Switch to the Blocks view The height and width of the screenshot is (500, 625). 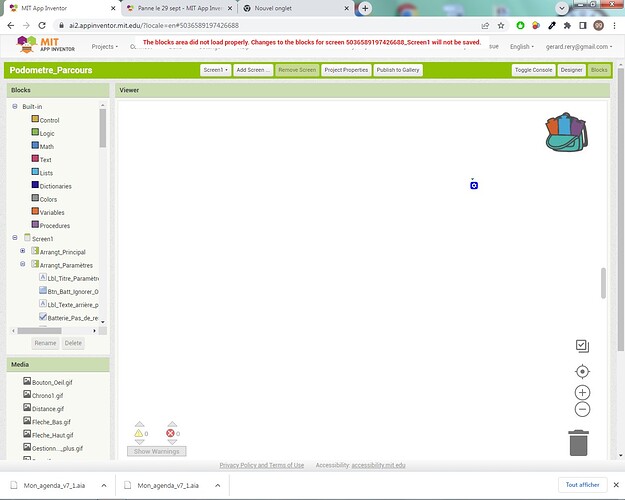(x=599, y=70)
